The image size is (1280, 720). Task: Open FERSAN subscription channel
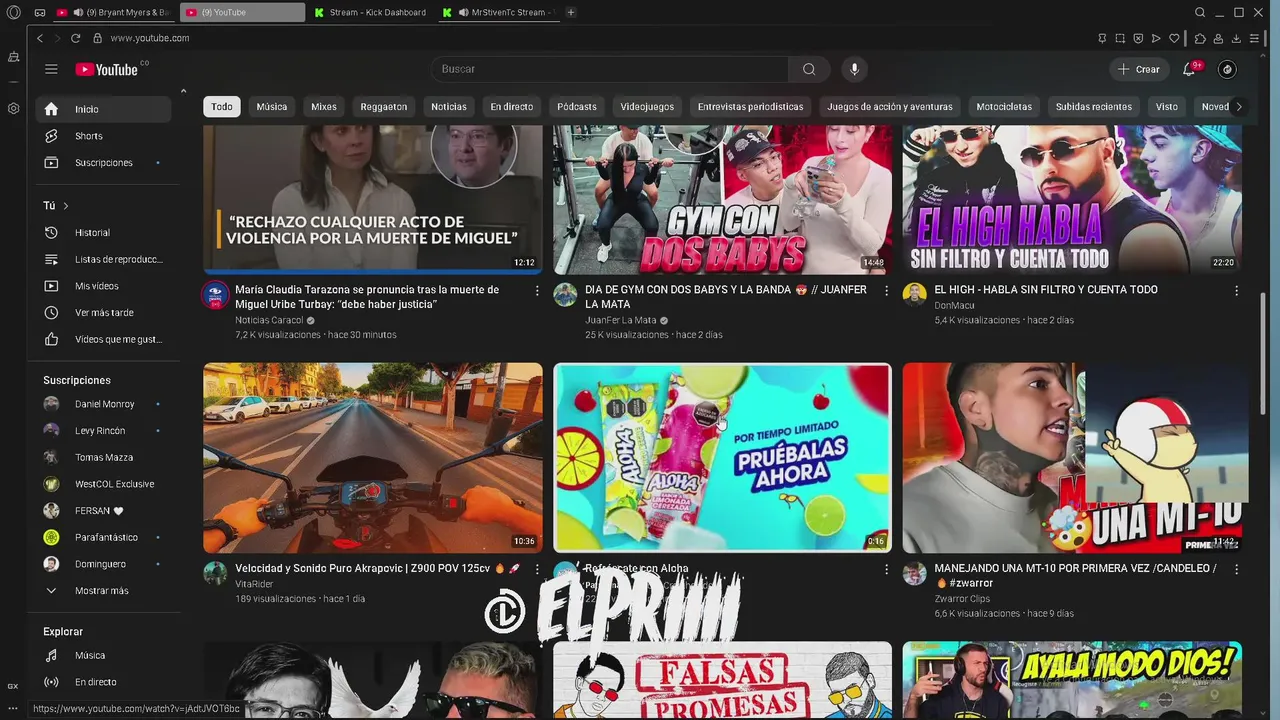click(x=104, y=511)
